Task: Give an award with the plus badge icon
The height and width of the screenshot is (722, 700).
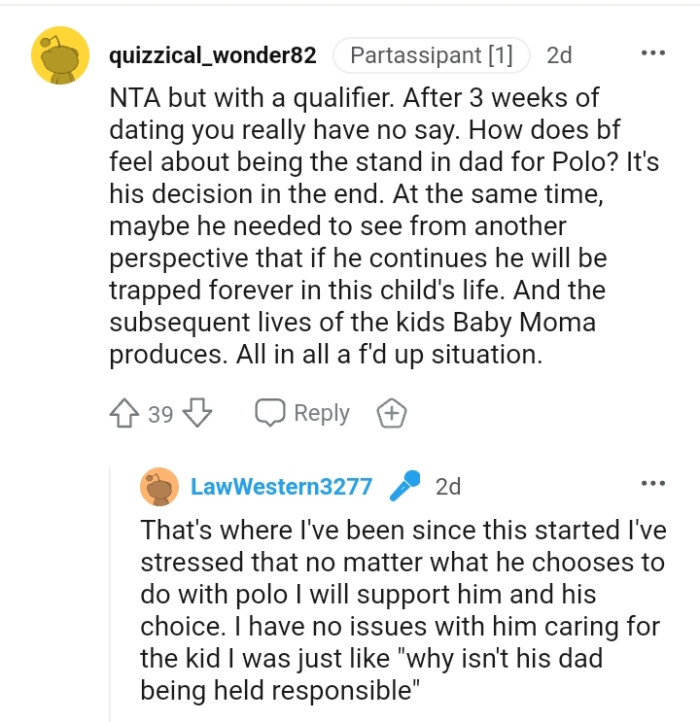Action: pyautogui.click(x=391, y=413)
